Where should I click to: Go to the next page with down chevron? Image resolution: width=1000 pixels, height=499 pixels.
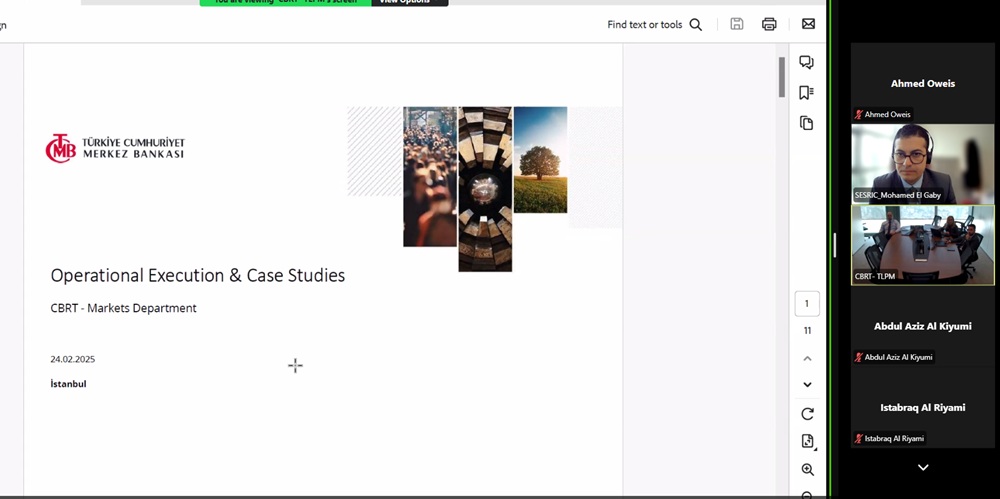807,385
